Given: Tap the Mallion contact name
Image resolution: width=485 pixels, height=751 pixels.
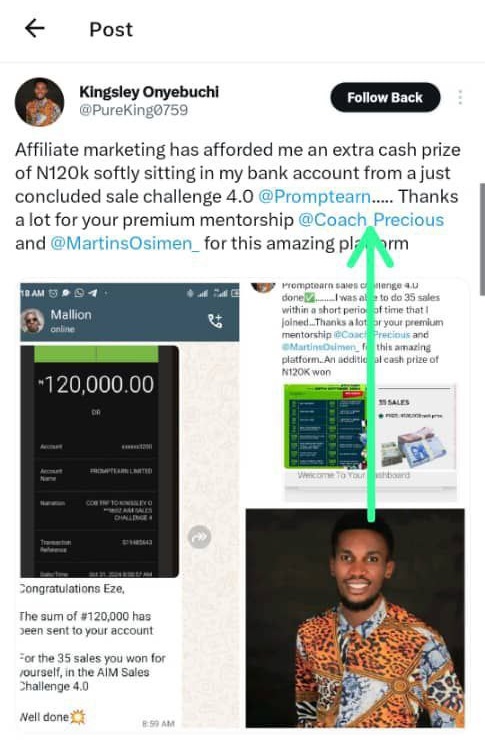Looking at the screenshot, I should click(71, 315).
